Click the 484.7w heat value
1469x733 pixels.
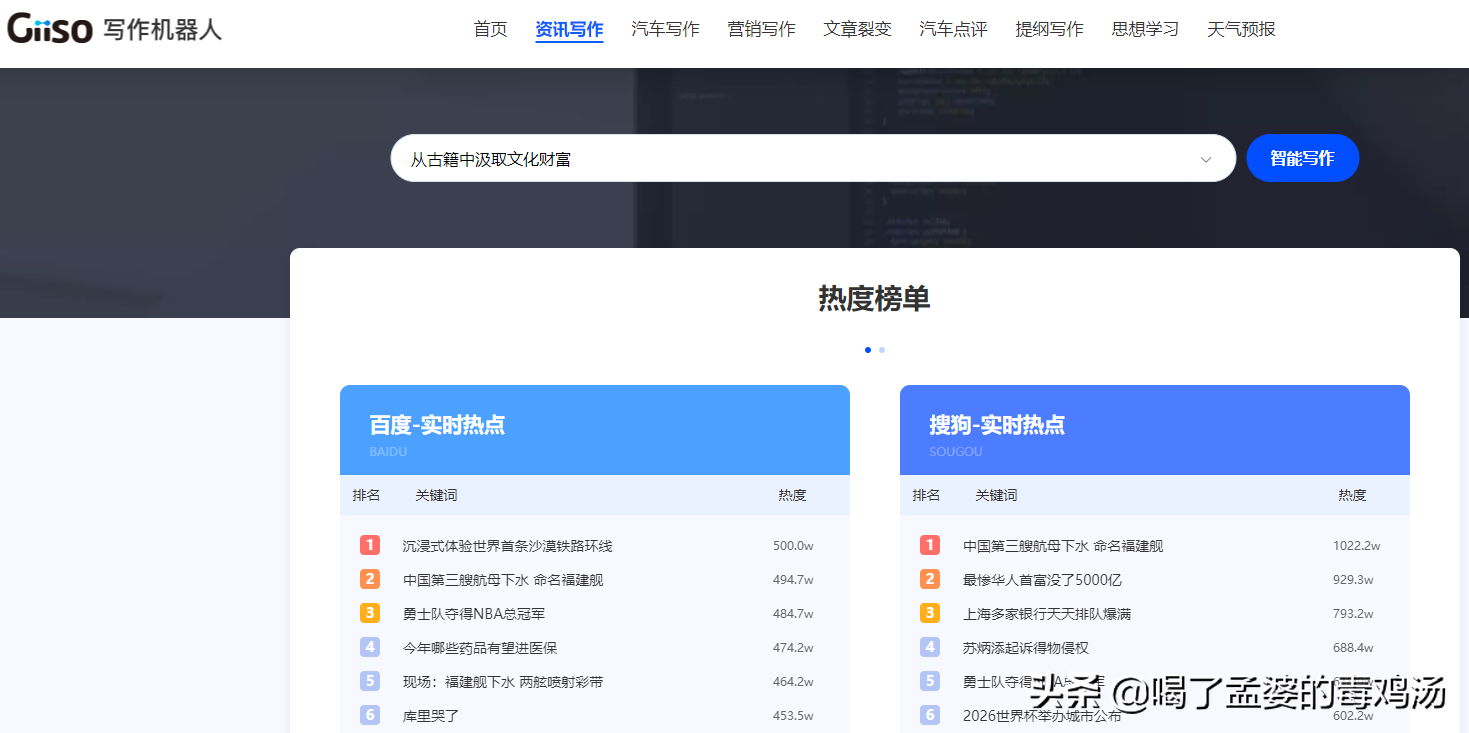pos(793,614)
